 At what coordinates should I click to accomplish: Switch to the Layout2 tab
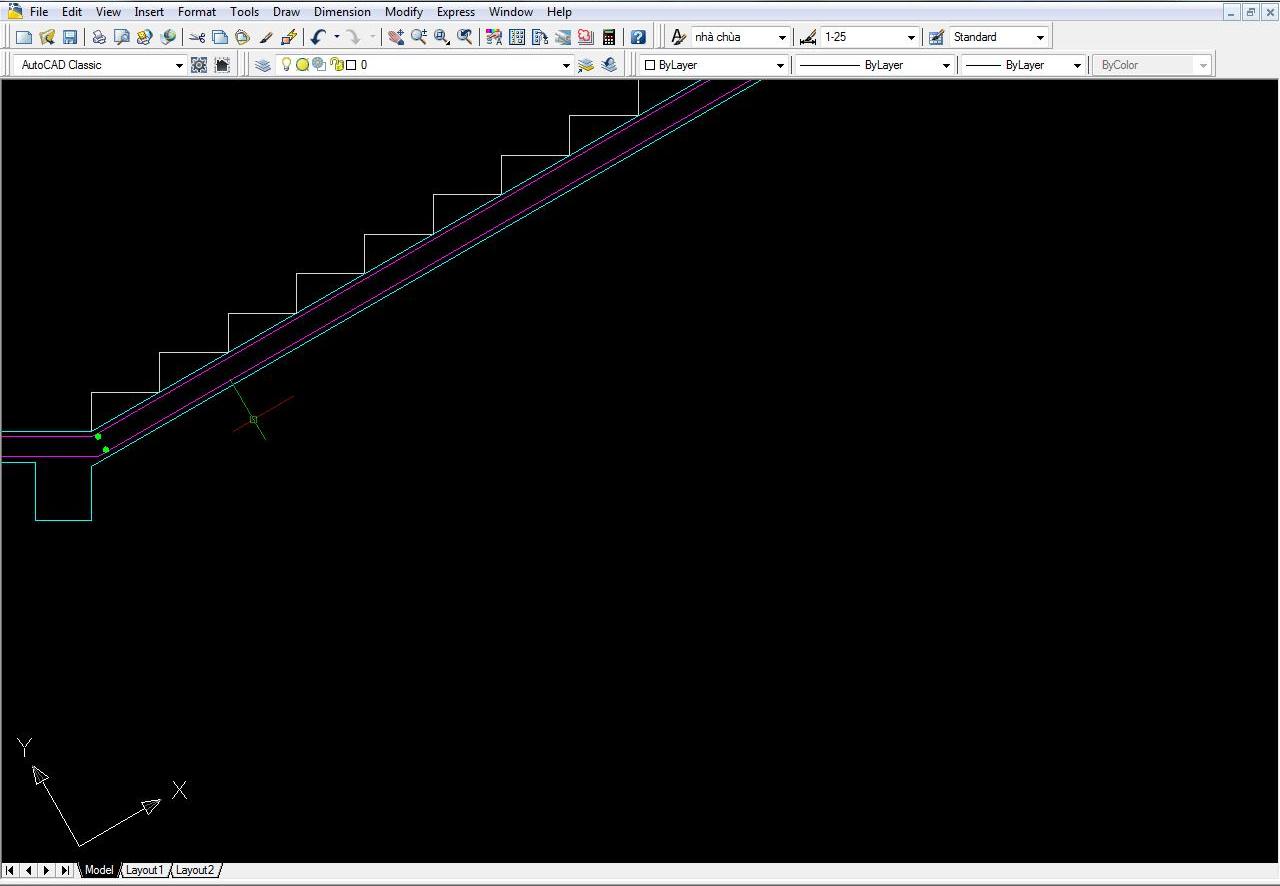[195, 870]
